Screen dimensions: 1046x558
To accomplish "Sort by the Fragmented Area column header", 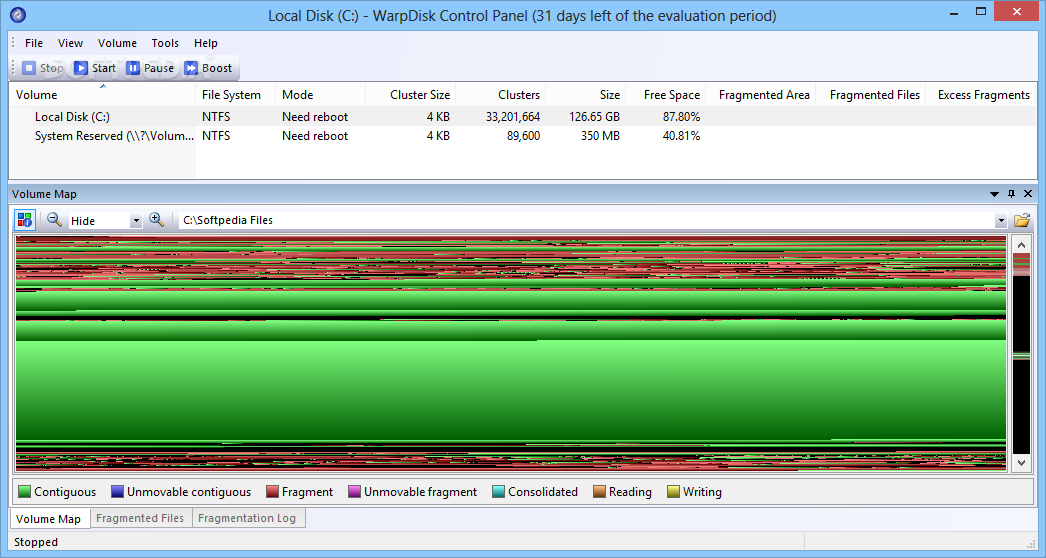I will coord(760,95).
